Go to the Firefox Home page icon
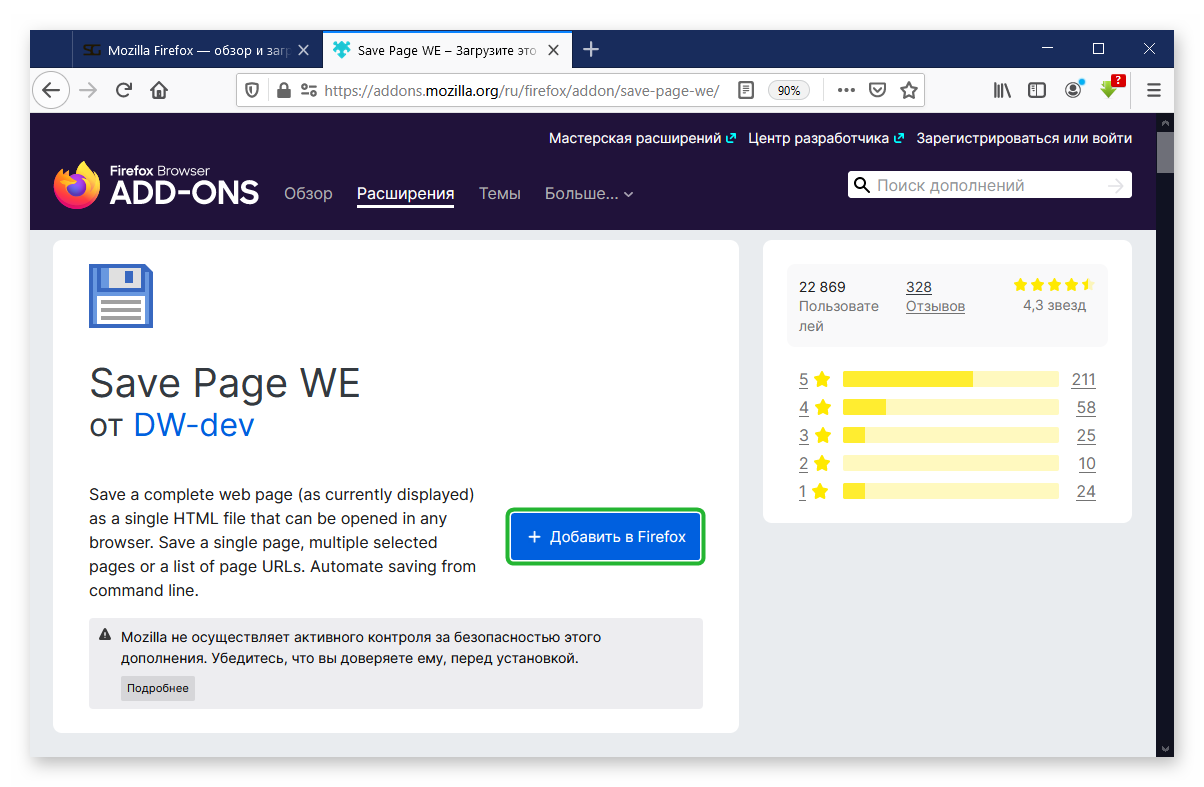This screenshot has height=787, width=1204. point(158,90)
